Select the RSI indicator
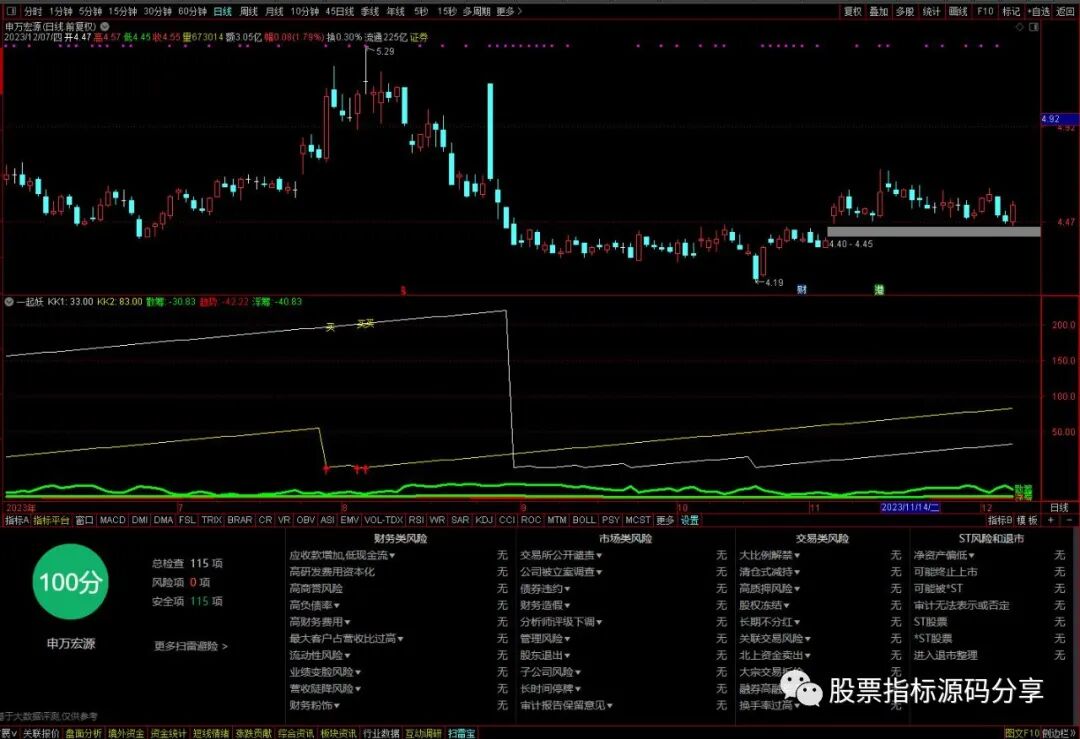 click(416, 520)
